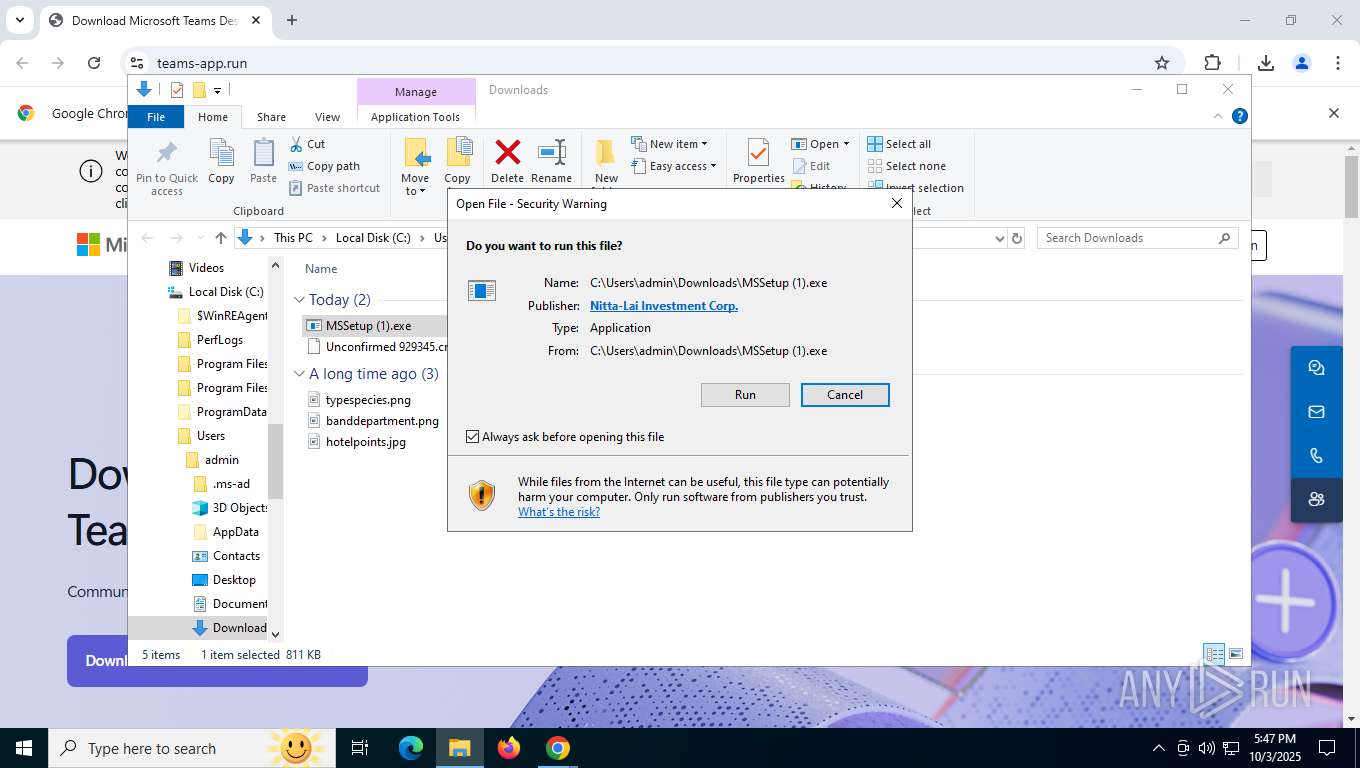Image resolution: width=1360 pixels, height=768 pixels.
Task: Select the PerfLogs folder in tree
Action: pos(220,340)
